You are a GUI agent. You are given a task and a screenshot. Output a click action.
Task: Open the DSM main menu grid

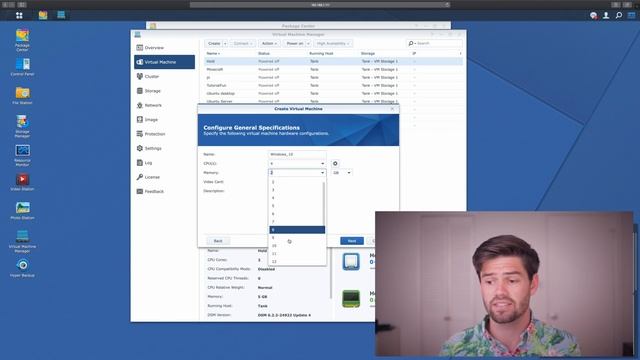click(19, 16)
